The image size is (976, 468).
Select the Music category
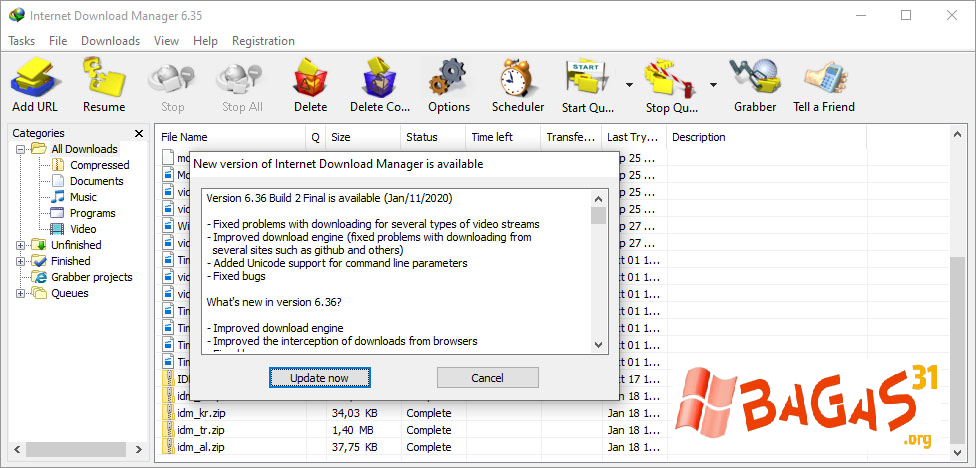click(83, 197)
